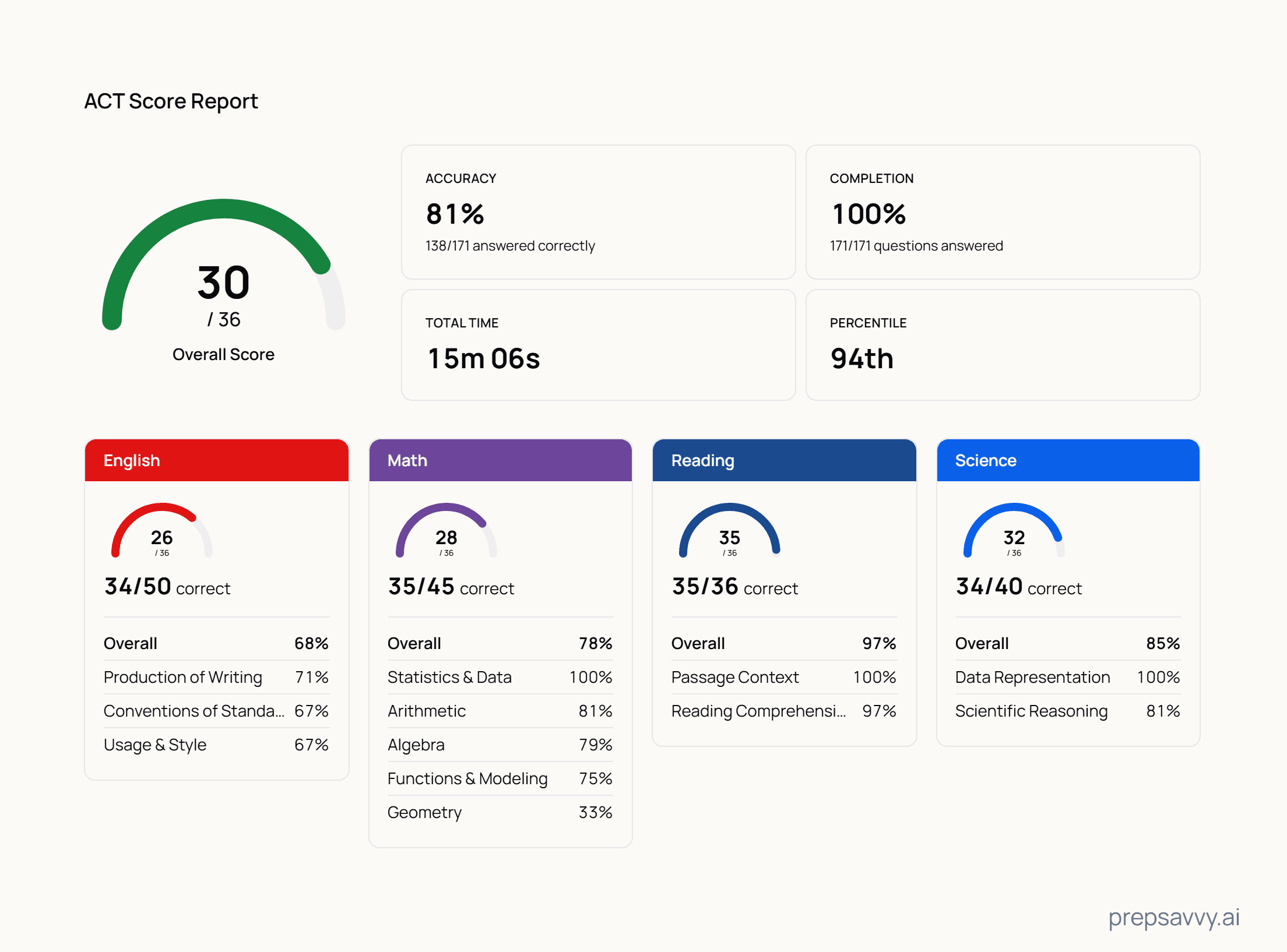The image size is (1287, 952).
Task: Select the Reading Overall 97% row
Action: pyautogui.click(x=785, y=643)
